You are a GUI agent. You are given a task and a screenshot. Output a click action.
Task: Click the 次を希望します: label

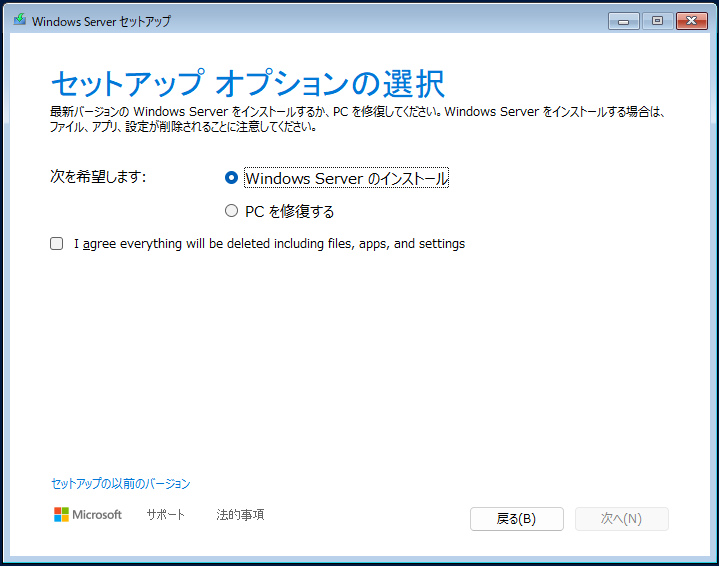pos(98,176)
